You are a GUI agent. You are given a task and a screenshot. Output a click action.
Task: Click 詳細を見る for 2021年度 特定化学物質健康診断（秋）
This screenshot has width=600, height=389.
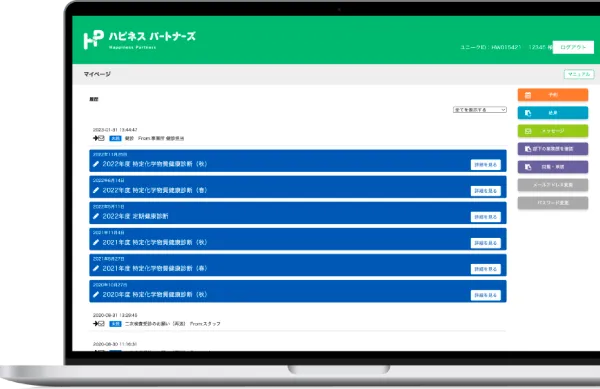point(486,243)
